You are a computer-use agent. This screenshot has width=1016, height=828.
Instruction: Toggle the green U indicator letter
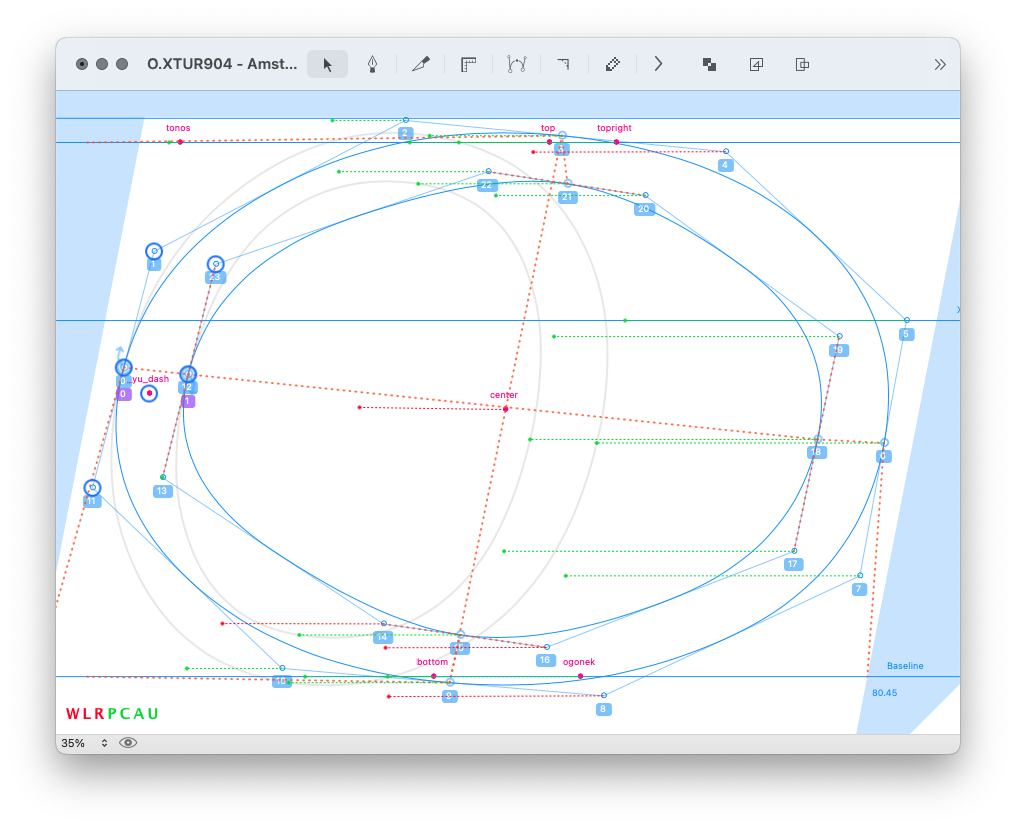[153, 714]
